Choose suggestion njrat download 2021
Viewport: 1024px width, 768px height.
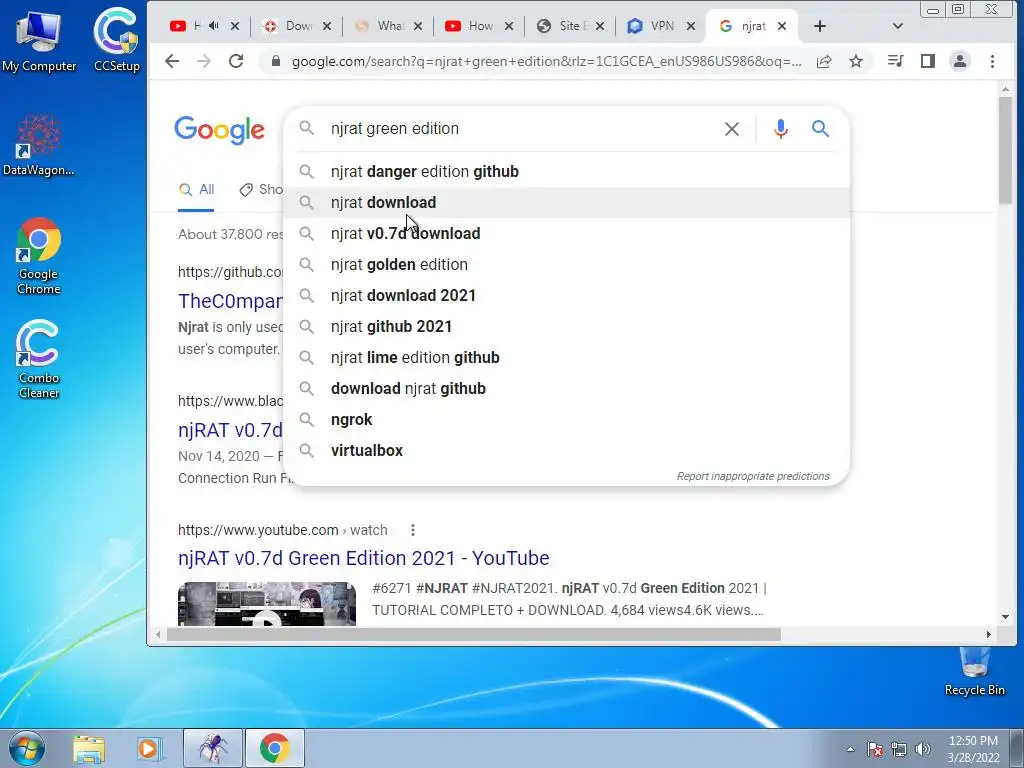point(567,296)
